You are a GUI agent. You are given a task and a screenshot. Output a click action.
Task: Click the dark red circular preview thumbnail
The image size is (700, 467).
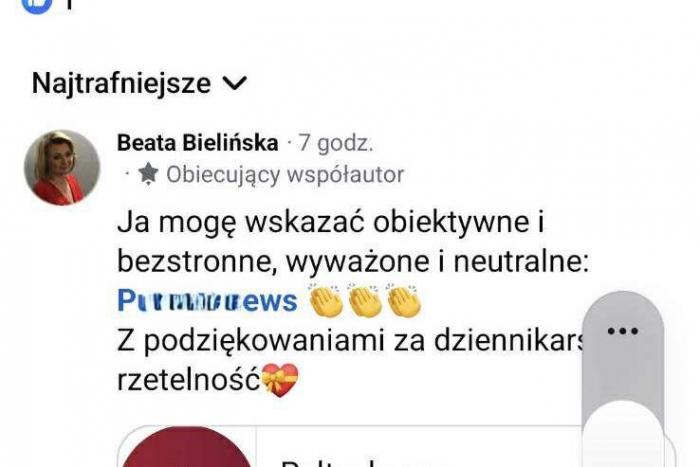tap(187, 447)
